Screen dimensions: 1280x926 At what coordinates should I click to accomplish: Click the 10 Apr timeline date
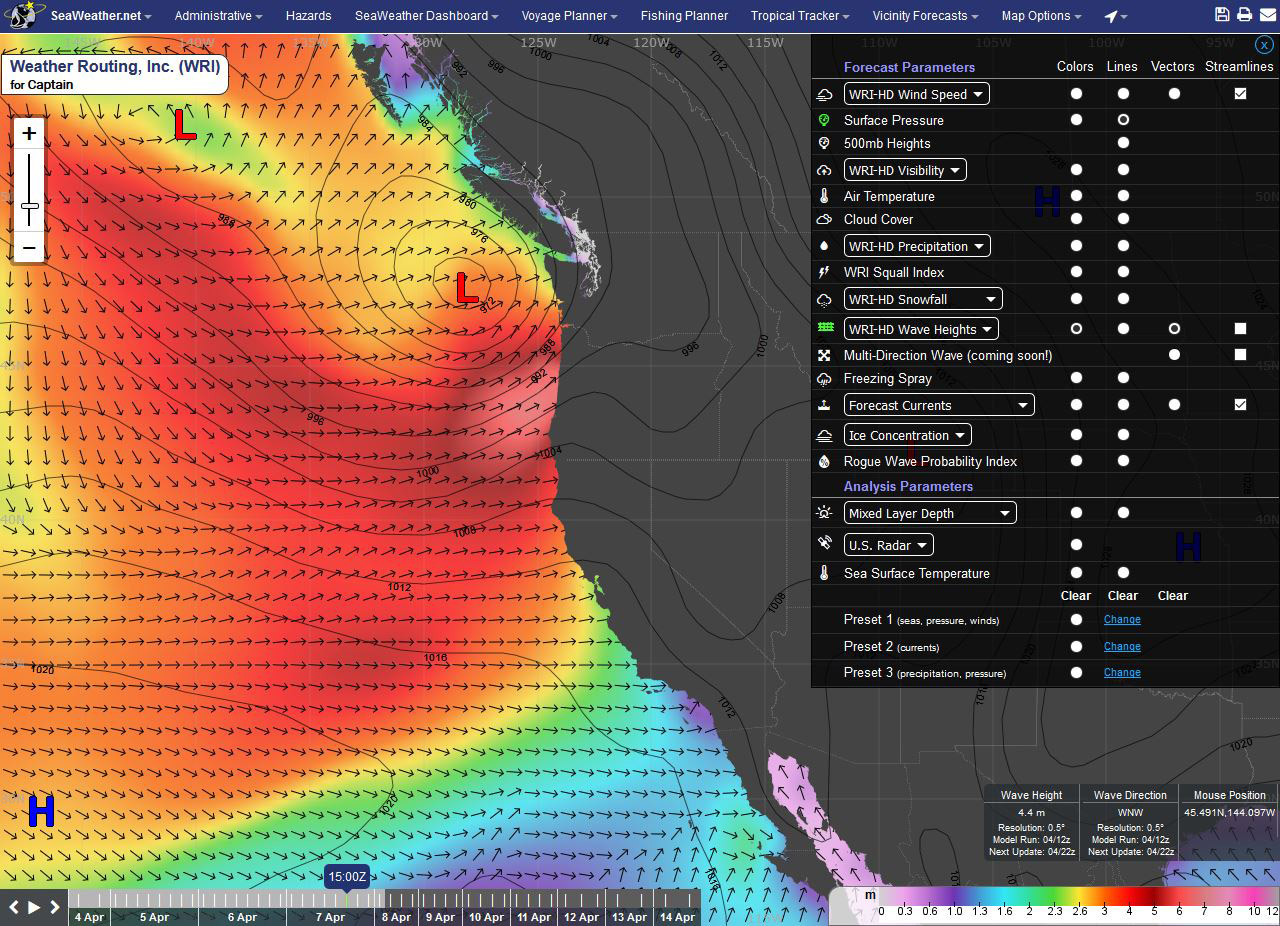pos(486,916)
